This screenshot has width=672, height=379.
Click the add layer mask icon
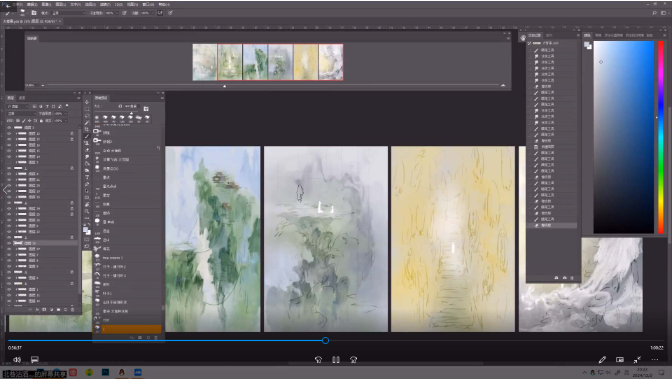(x=44, y=310)
